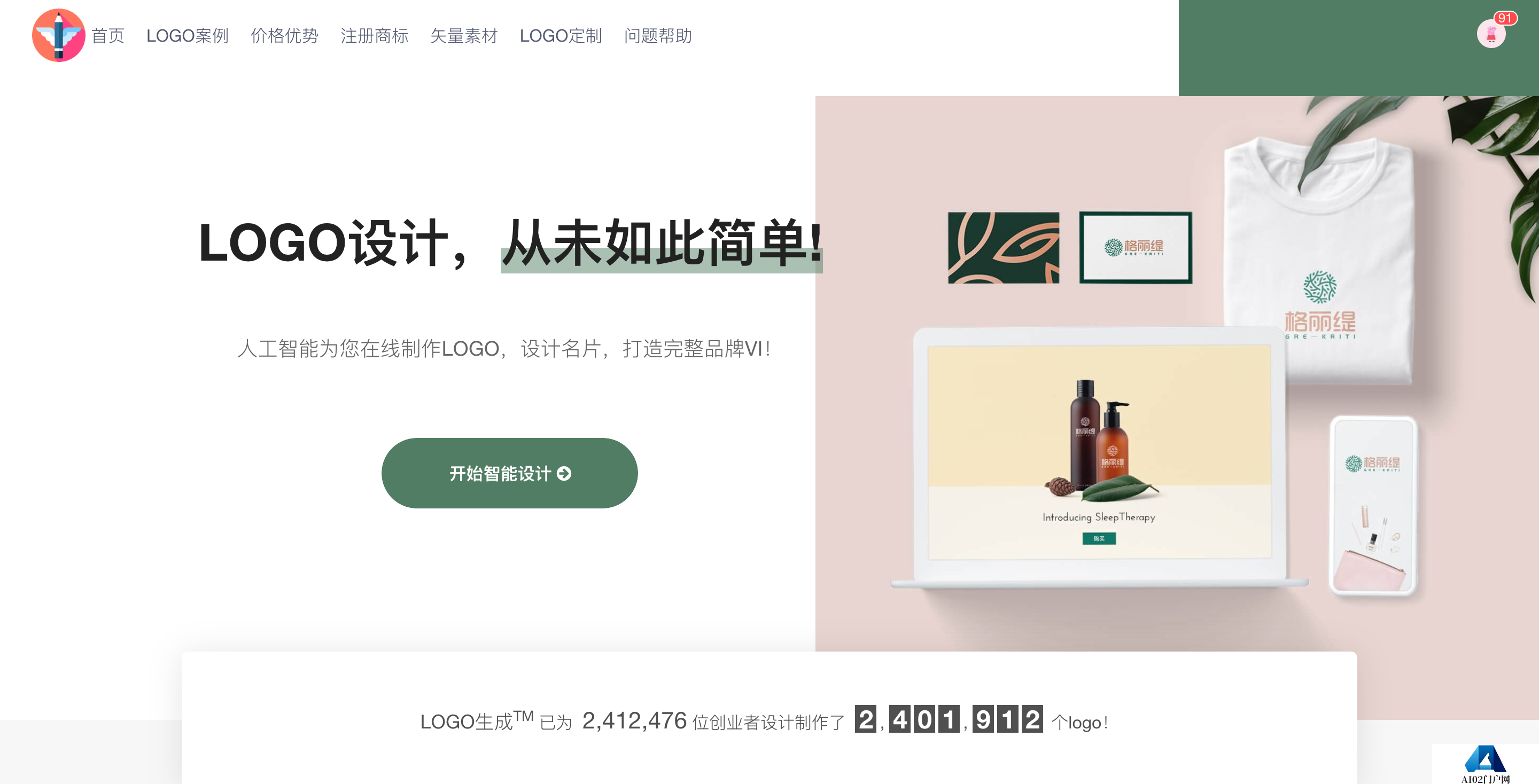Navigate to 注册商标 trademark registration
Screen dimensions: 1539x784
tap(375, 36)
